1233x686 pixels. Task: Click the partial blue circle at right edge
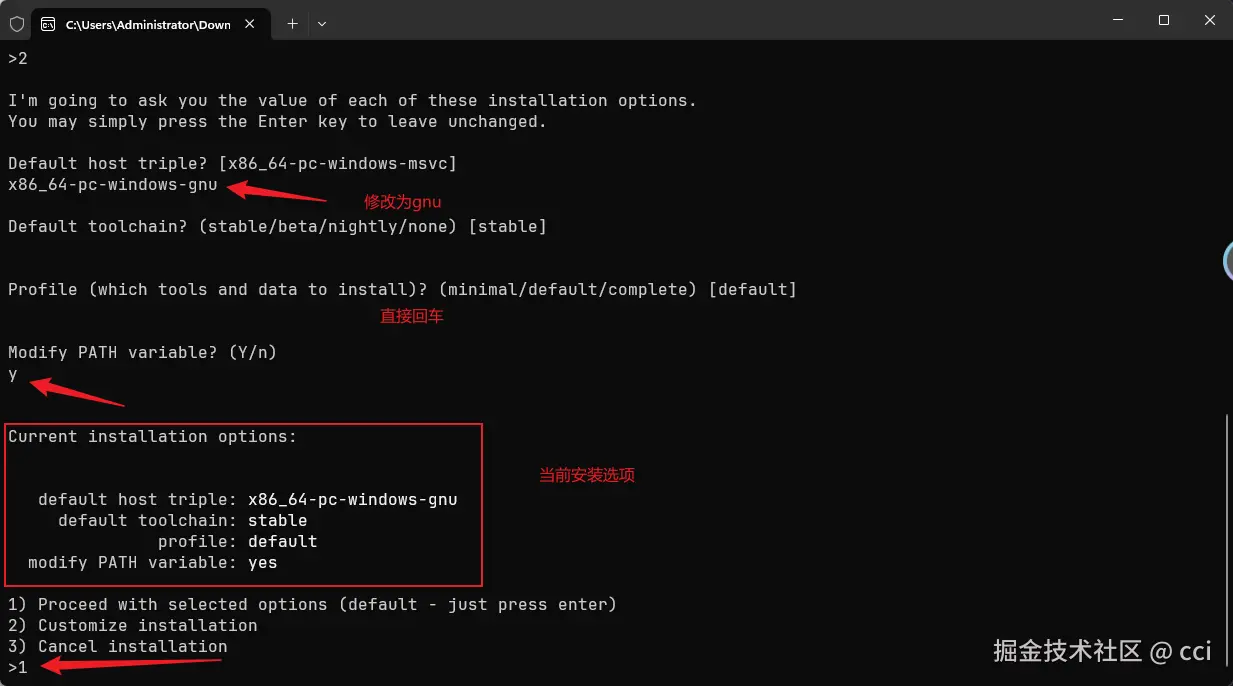click(x=1228, y=260)
